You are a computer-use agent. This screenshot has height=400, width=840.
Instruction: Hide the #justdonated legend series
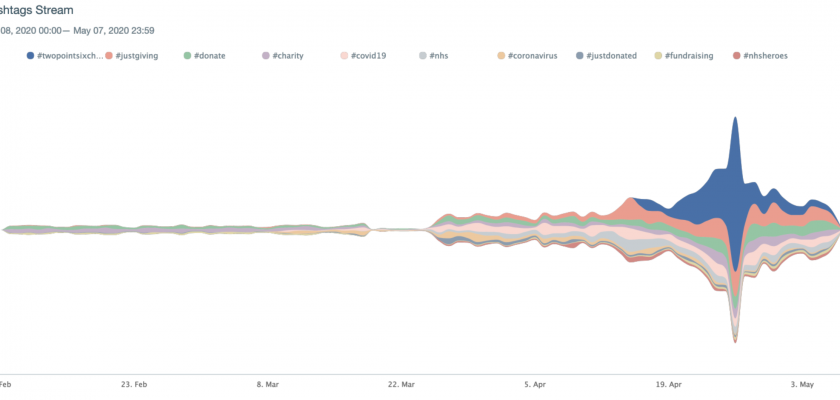(x=611, y=56)
